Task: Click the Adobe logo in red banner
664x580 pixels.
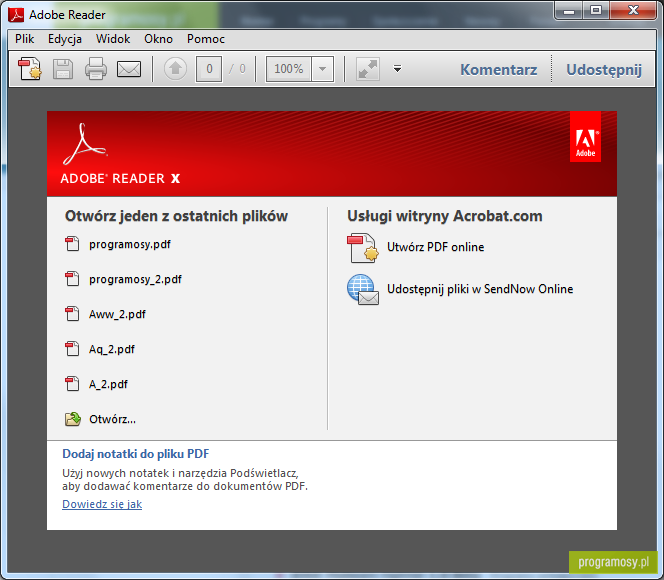Action: (585, 137)
